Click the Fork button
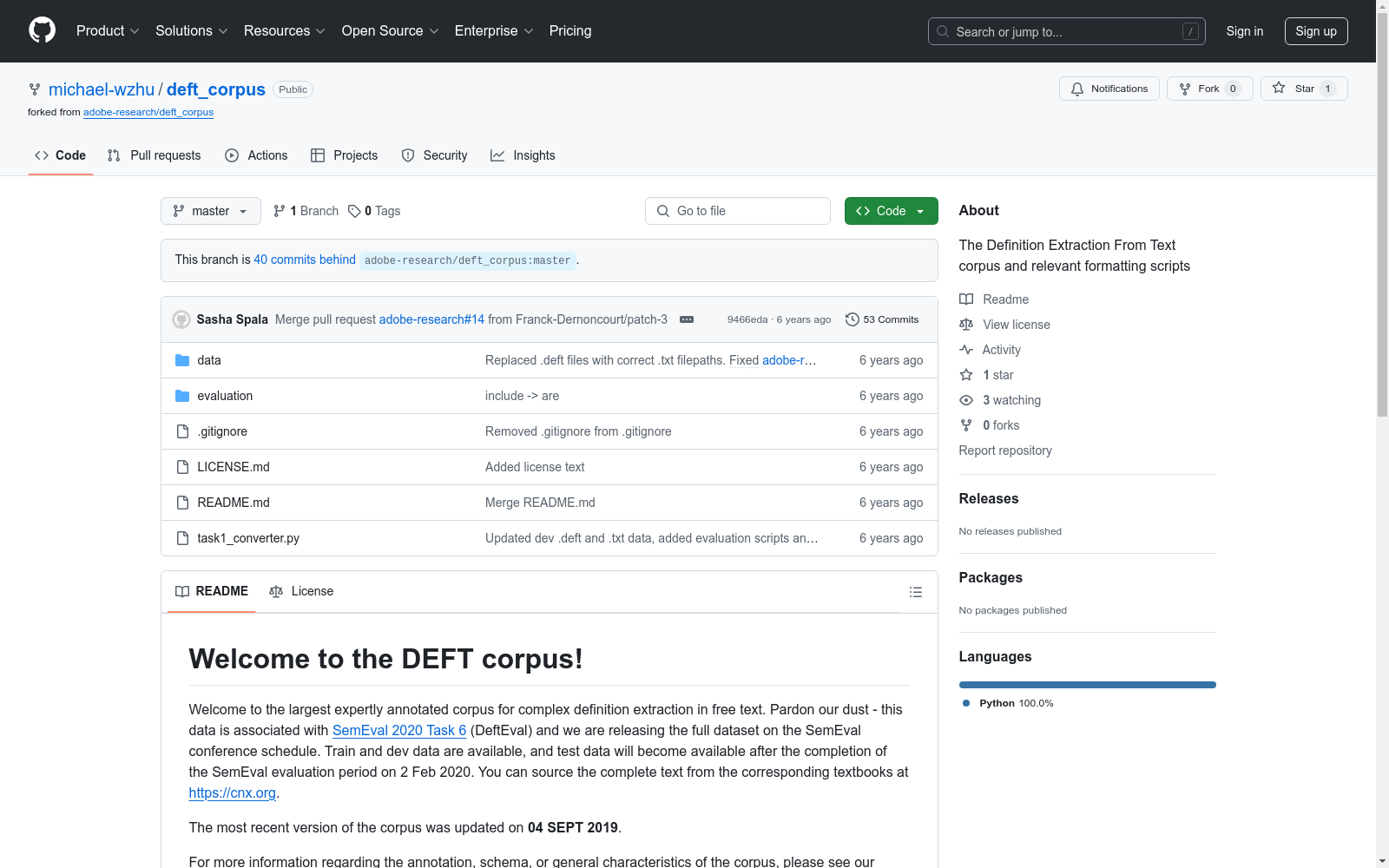Viewport: 1389px width, 868px height. click(1209, 89)
